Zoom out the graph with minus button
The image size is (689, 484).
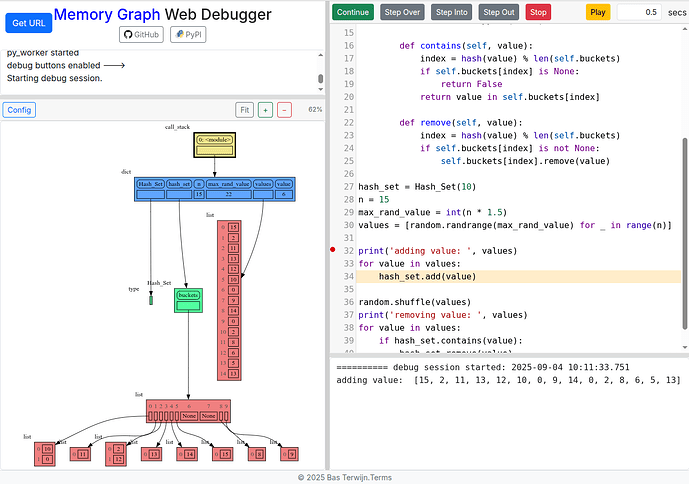pos(284,110)
